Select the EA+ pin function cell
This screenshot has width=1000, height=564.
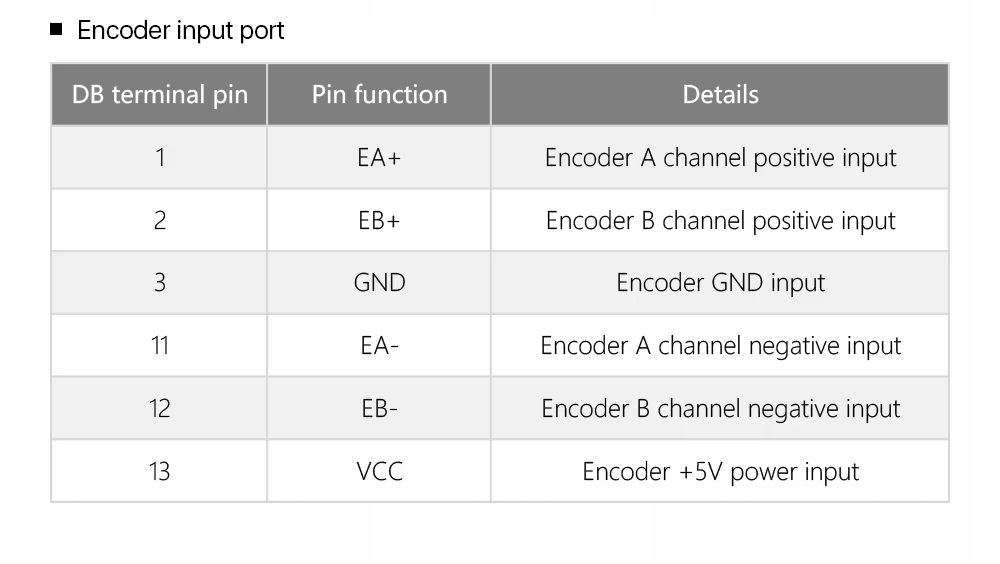click(379, 158)
